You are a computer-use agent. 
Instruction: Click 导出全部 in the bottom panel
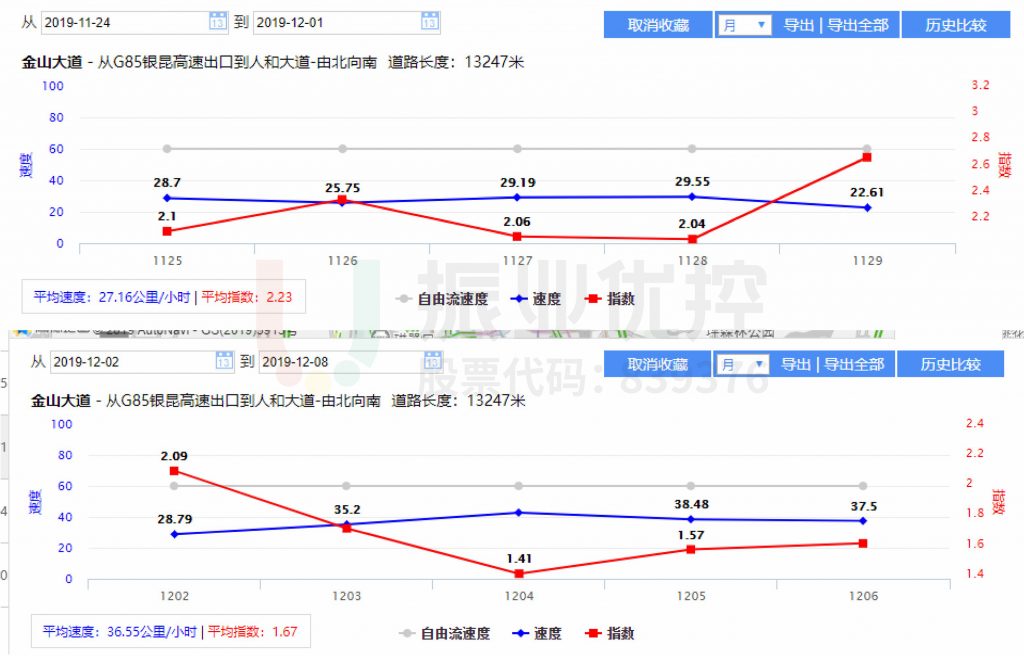856,364
